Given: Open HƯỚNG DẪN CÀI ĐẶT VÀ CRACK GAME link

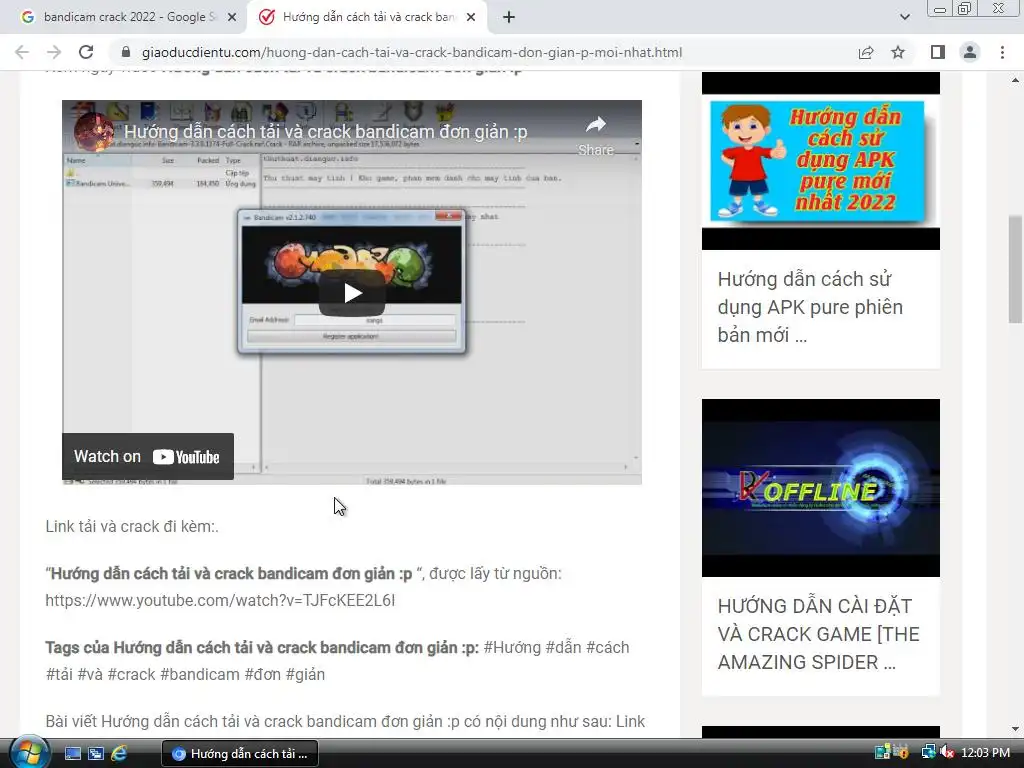Looking at the screenshot, I should 818,634.
